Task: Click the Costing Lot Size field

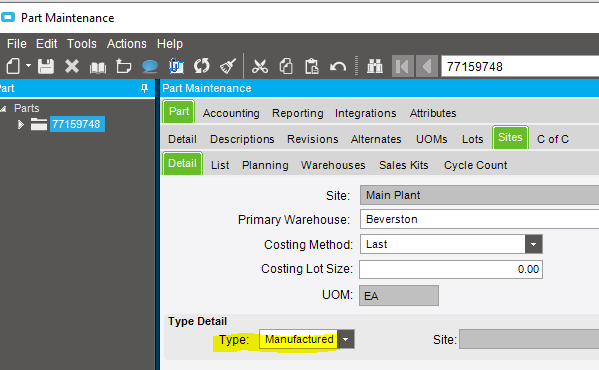Action: pos(451,269)
